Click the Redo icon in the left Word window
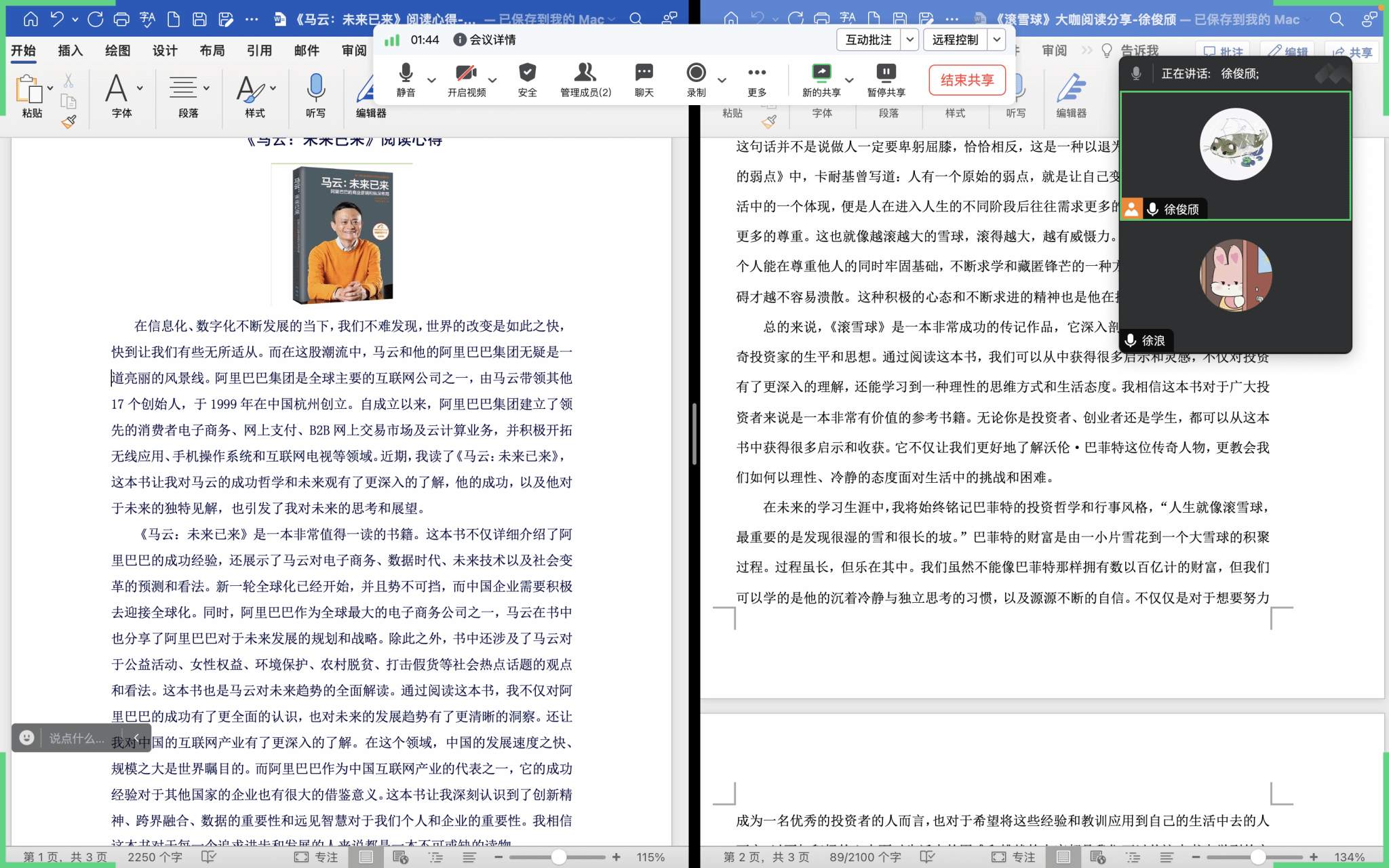The width and height of the screenshot is (1389, 868). tap(96, 19)
